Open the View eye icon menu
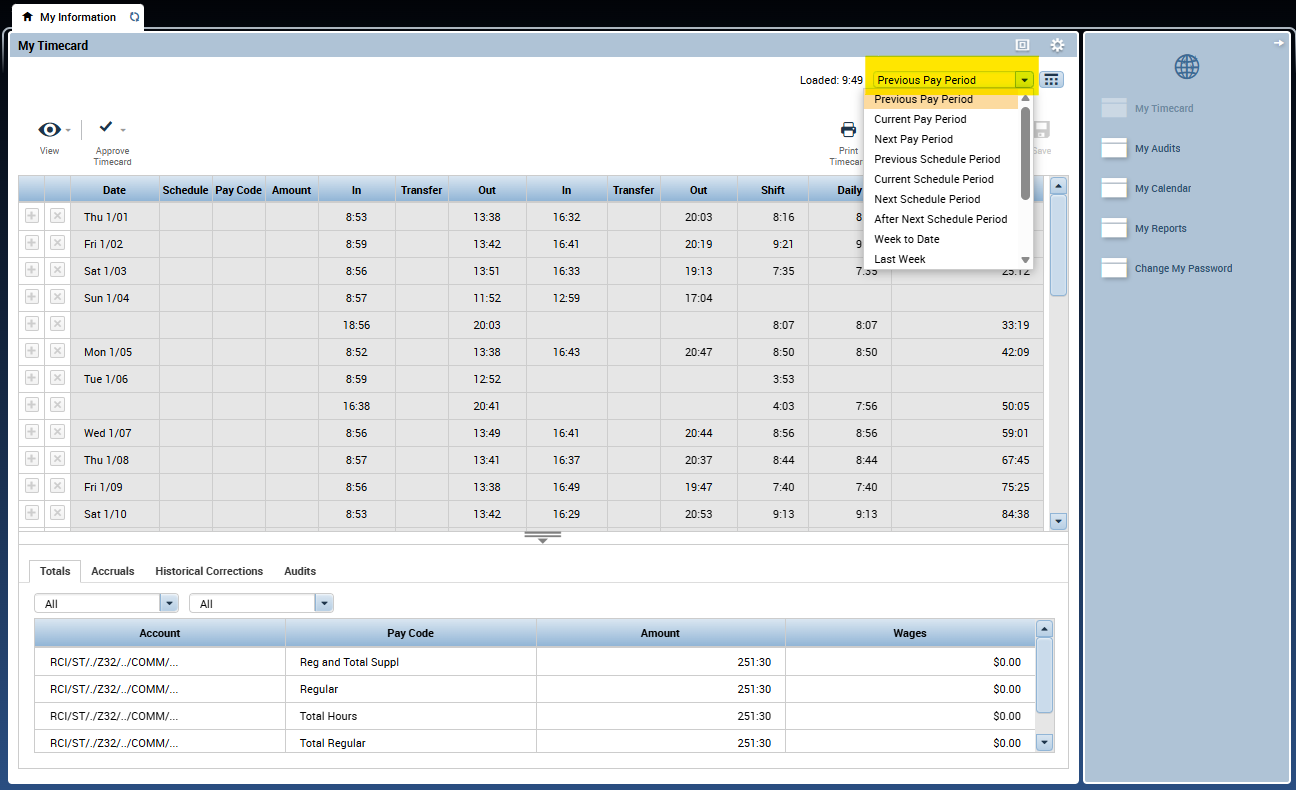The image size is (1296, 790). (49, 130)
